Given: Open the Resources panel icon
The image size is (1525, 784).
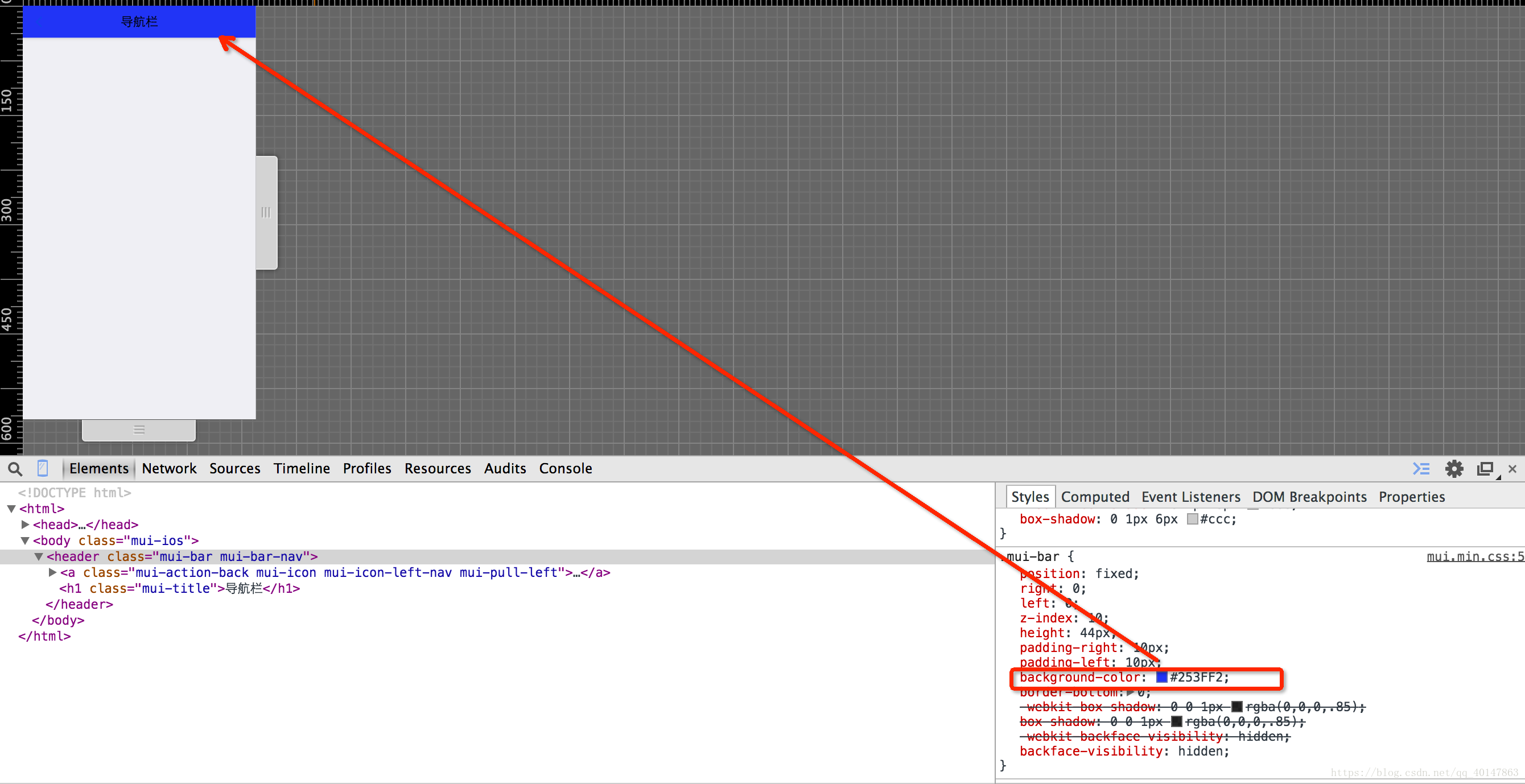Looking at the screenshot, I should 436,467.
